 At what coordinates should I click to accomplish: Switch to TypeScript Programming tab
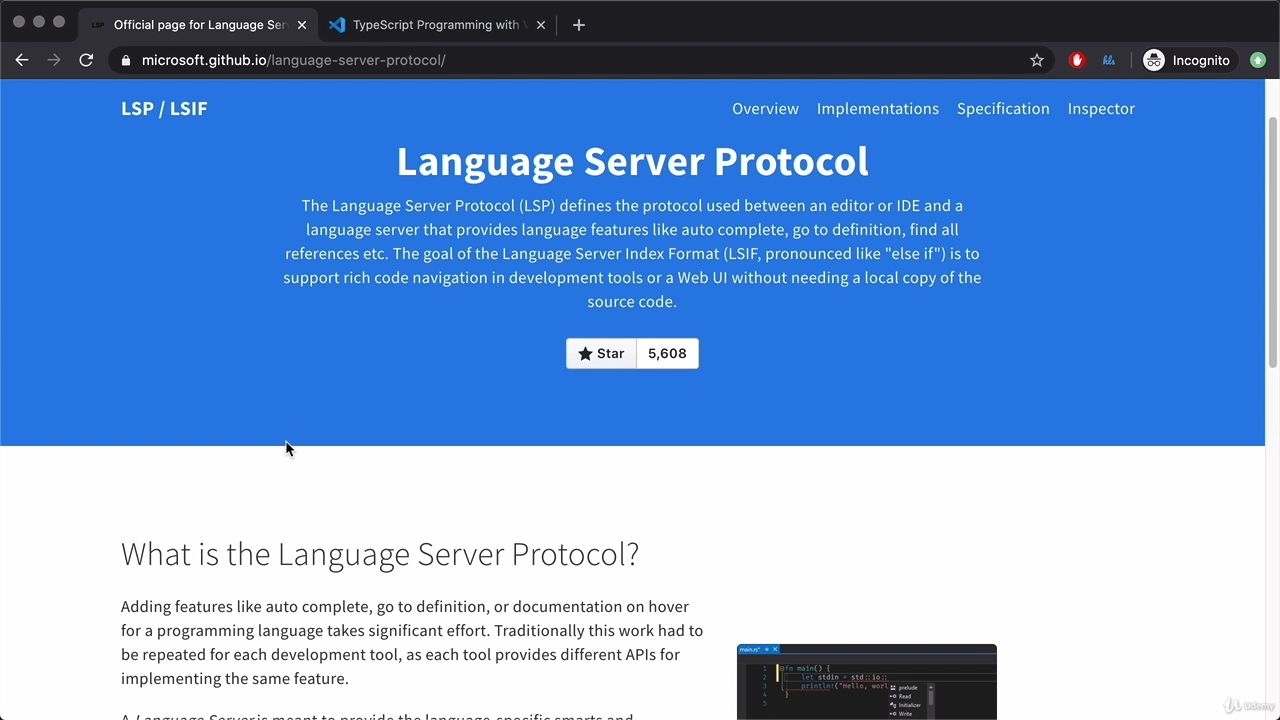(x=437, y=25)
